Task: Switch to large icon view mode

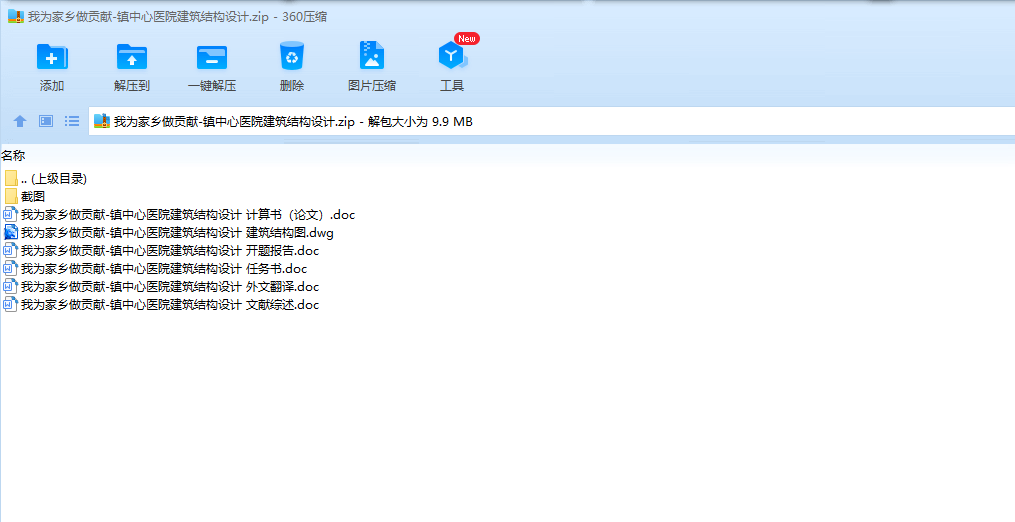Action: pyautogui.click(x=46, y=121)
